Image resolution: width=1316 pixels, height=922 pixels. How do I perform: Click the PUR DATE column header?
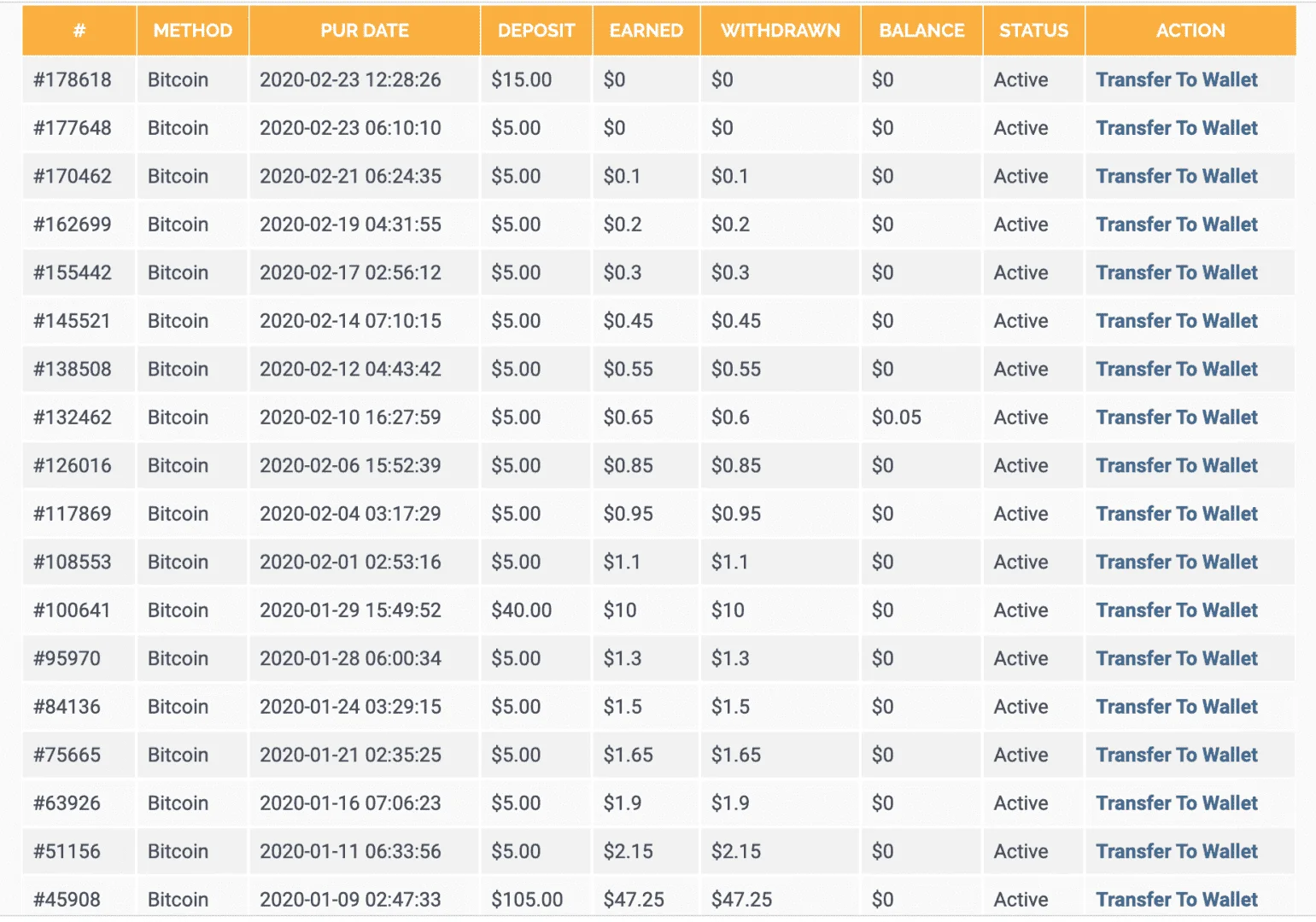click(x=365, y=31)
